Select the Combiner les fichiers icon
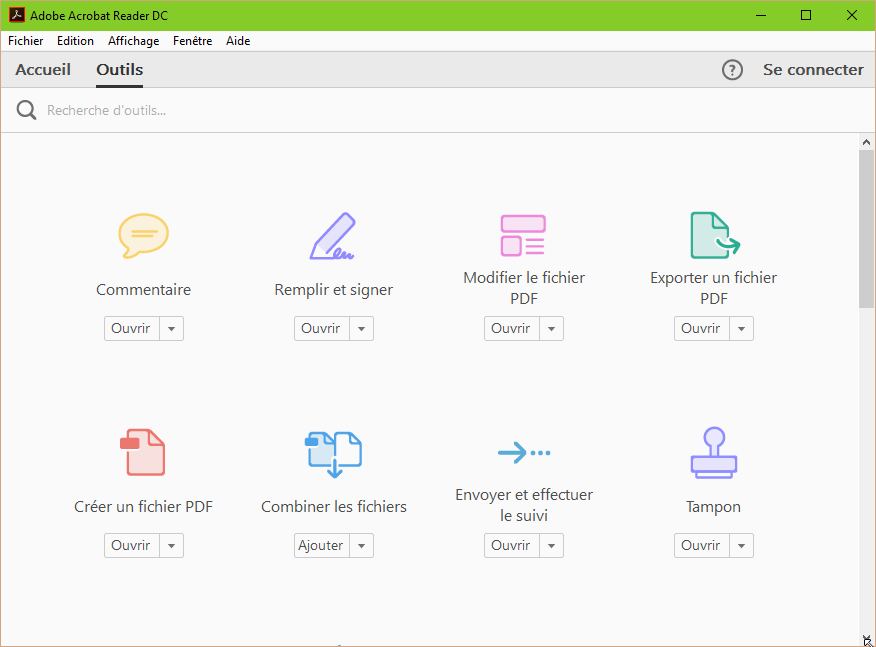 (333, 452)
